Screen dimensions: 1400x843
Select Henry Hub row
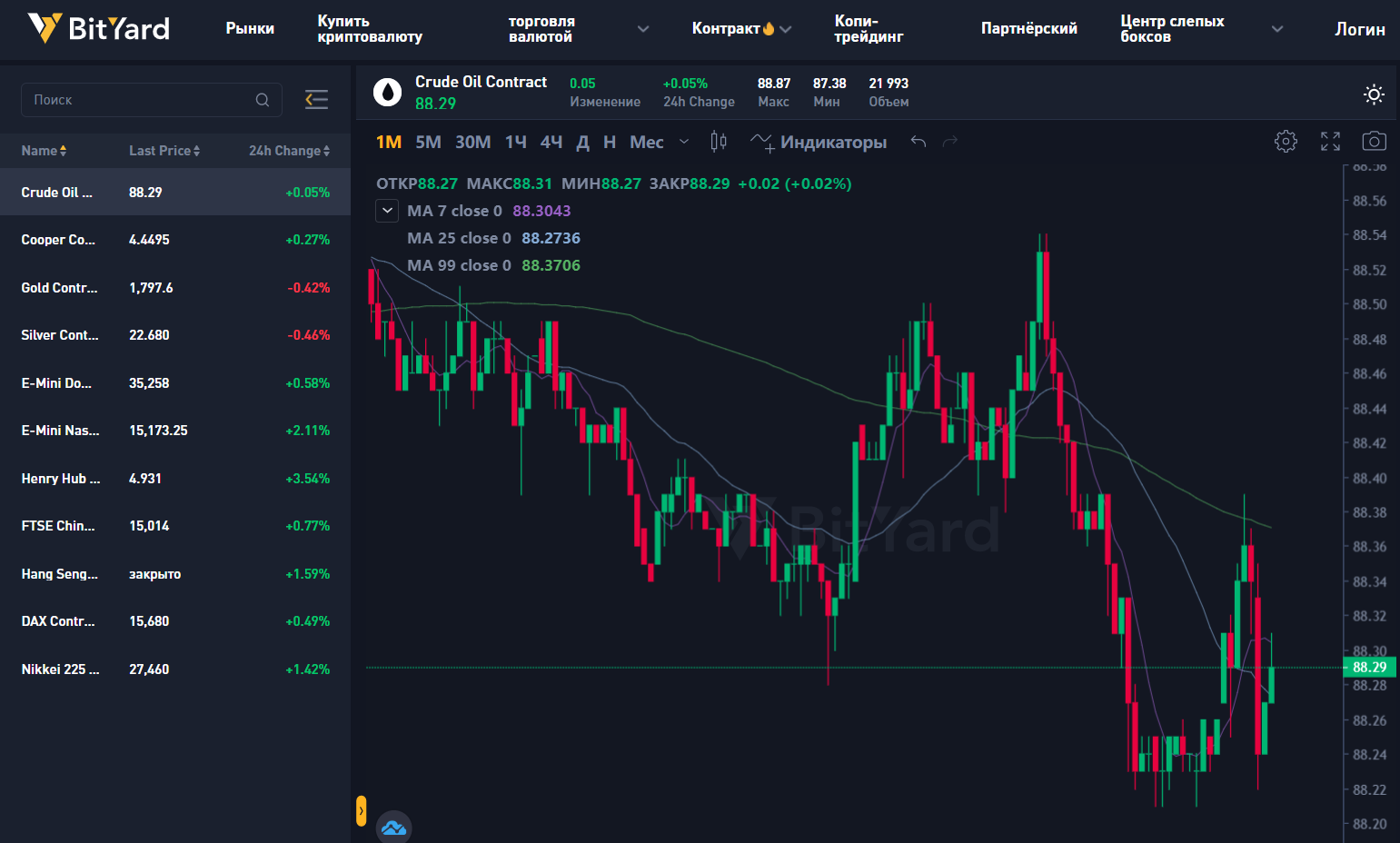(175, 479)
